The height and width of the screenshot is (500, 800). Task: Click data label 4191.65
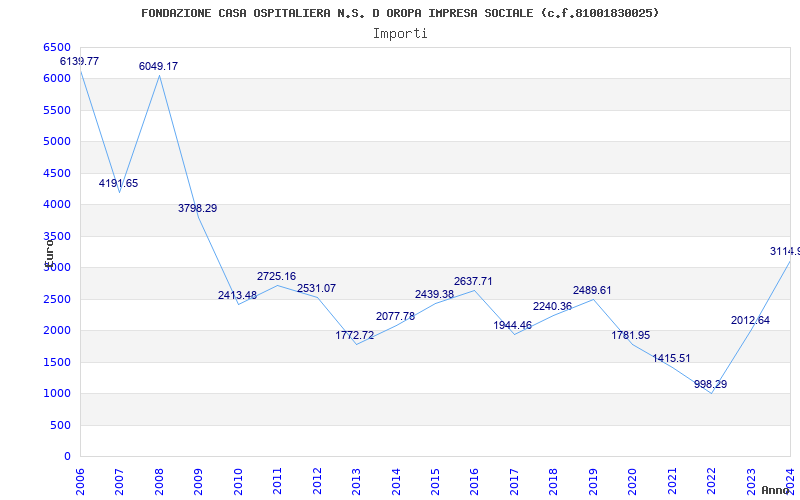[x=118, y=184]
